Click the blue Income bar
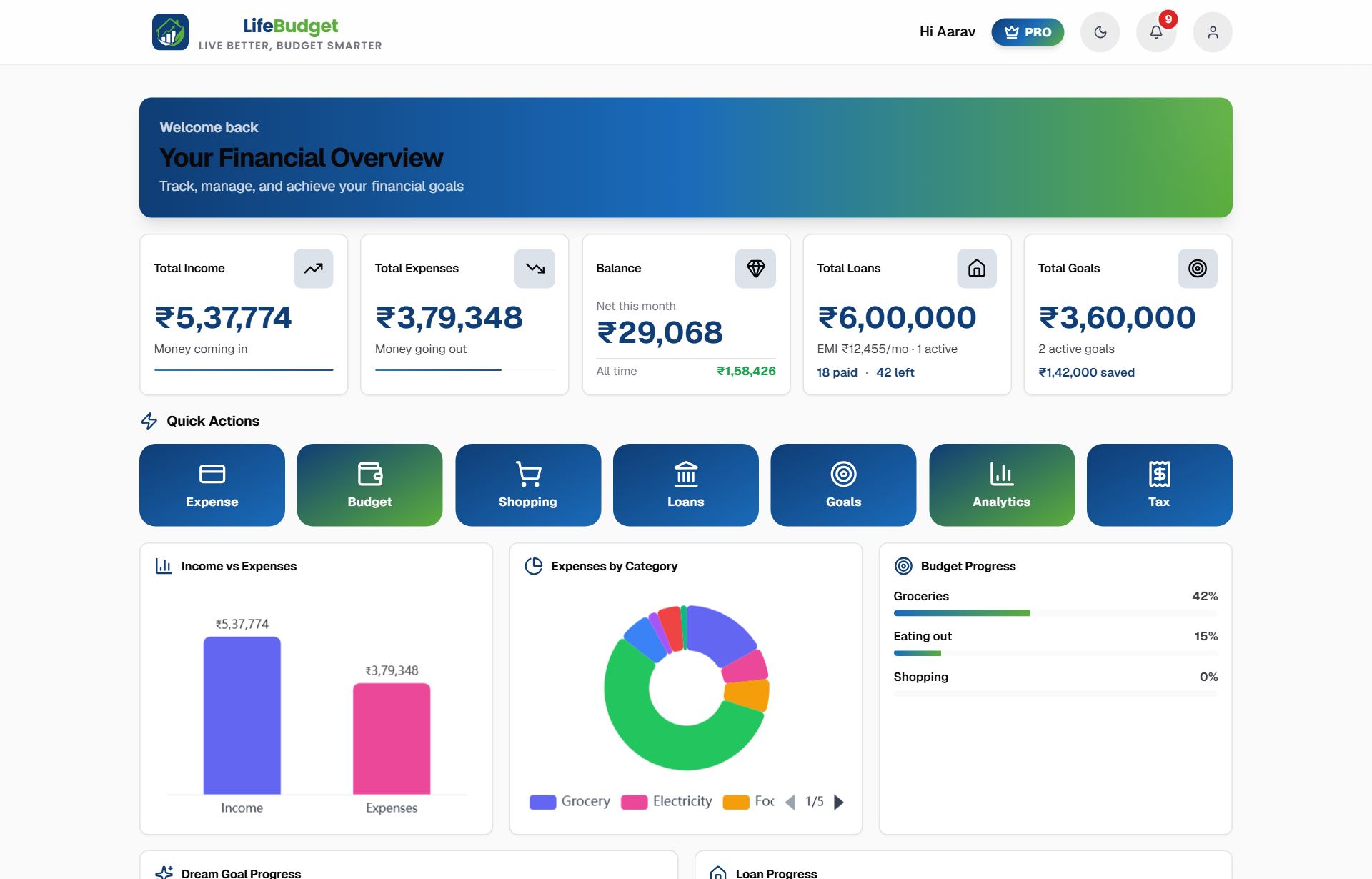Viewport: 1372px width, 879px height. (x=242, y=715)
